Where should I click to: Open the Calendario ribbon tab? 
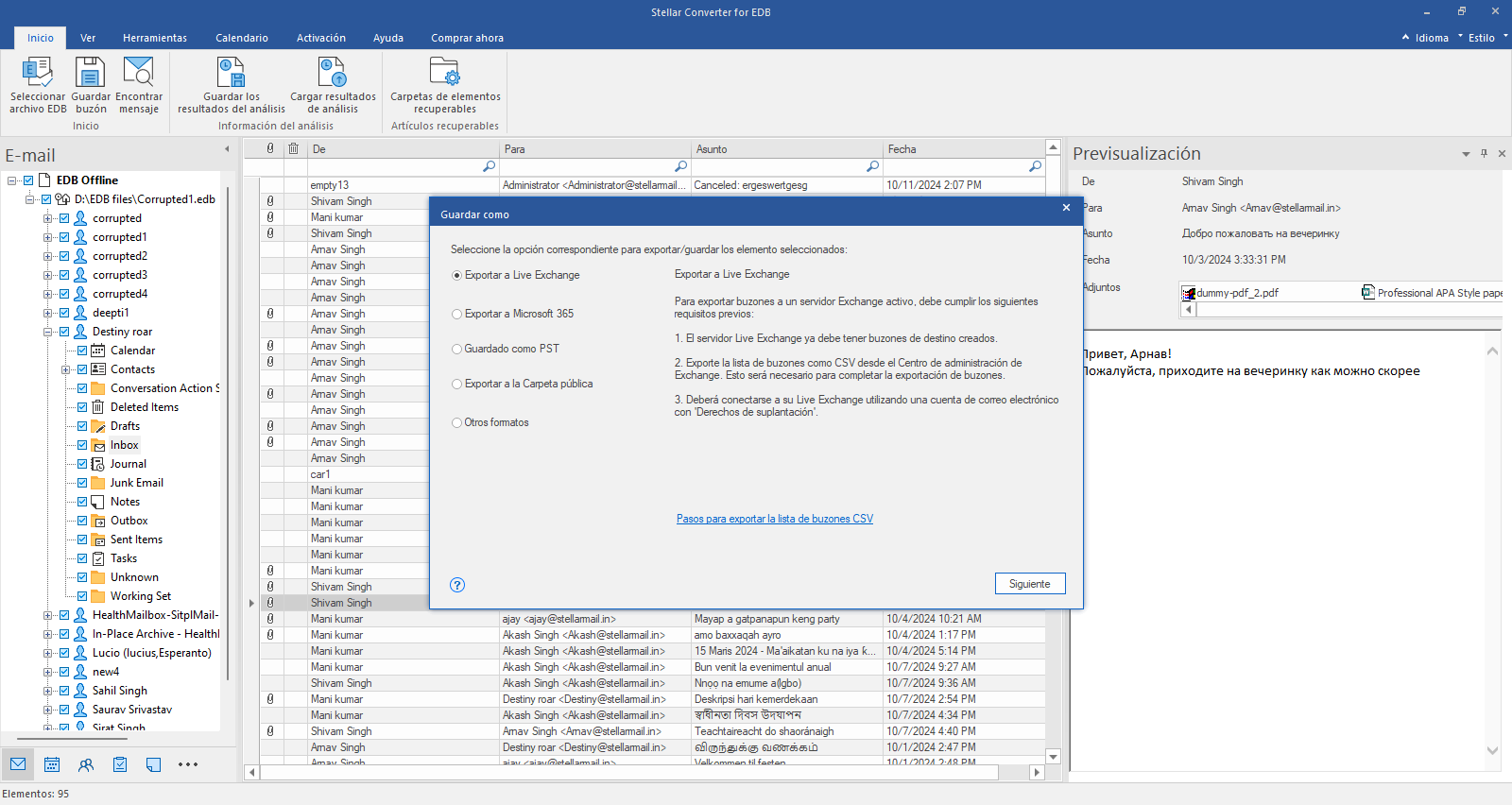(242, 38)
